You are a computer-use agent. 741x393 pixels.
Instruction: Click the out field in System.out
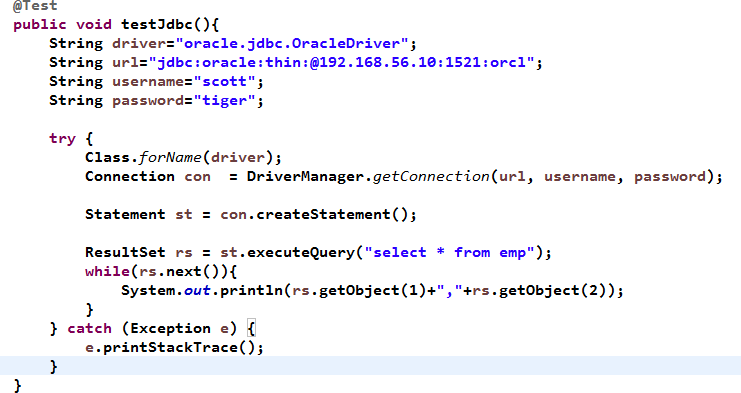197,290
